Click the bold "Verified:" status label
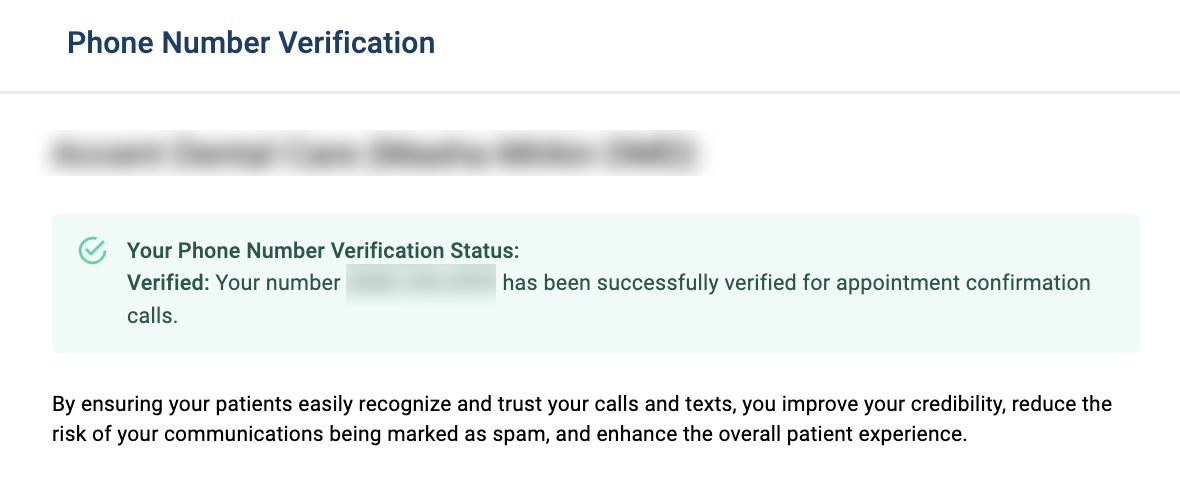This screenshot has height=482, width=1180. [168, 283]
